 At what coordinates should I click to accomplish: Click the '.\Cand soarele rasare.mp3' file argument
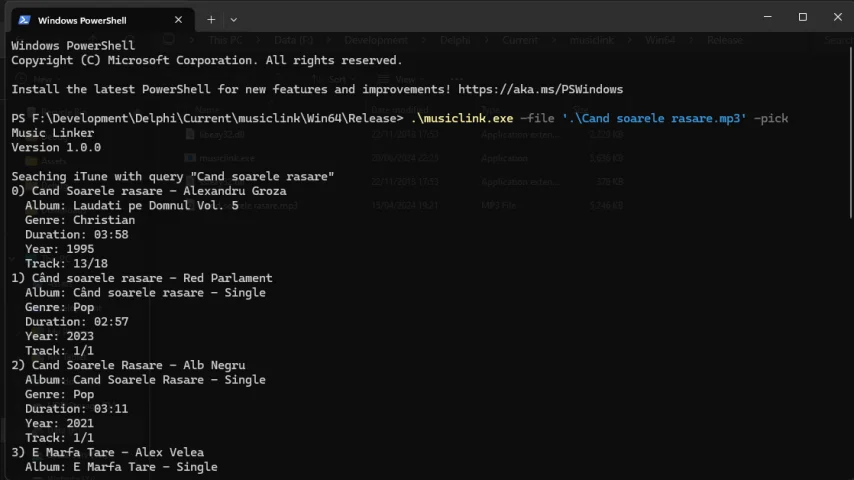point(654,118)
